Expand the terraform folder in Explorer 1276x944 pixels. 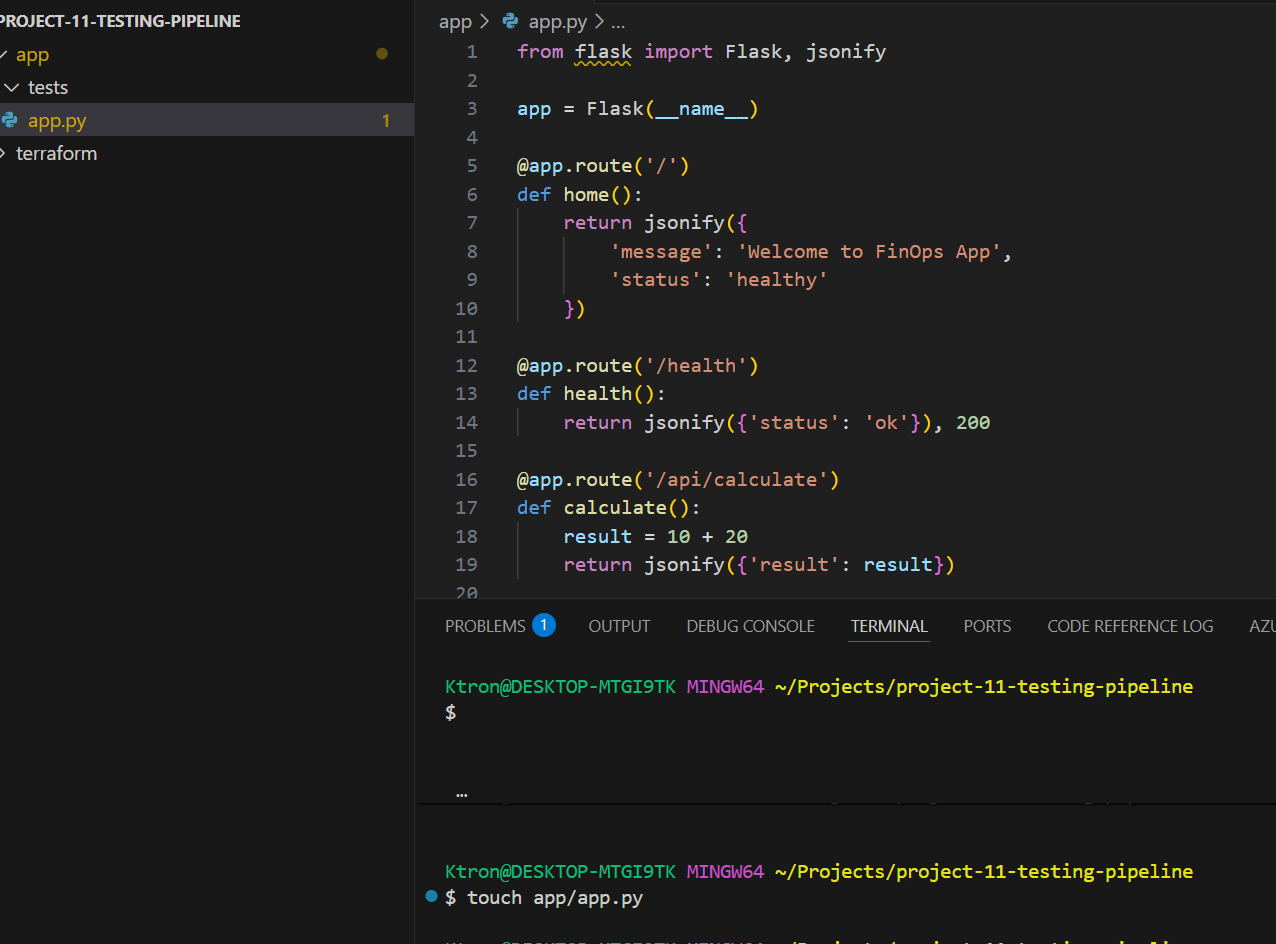pos(56,154)
